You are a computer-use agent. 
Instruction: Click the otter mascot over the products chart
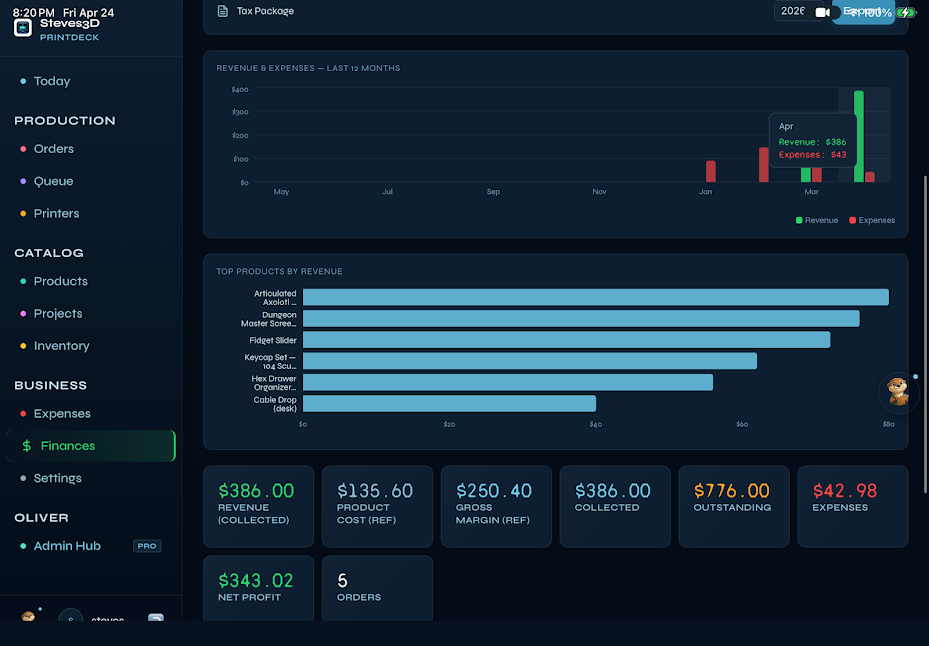pyautogui.click(x=897, y=393)
